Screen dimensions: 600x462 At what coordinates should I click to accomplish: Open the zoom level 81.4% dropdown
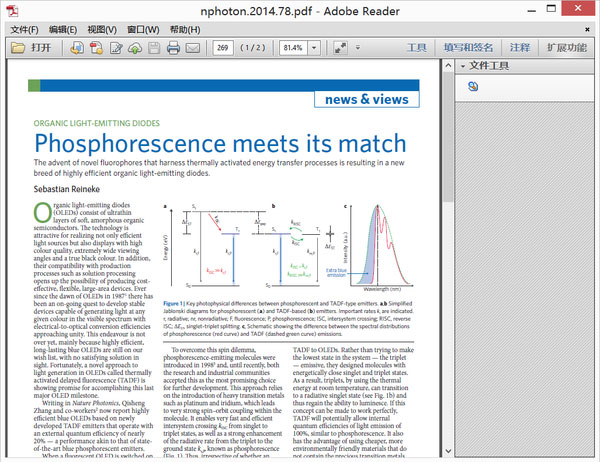tap(314, 47)
